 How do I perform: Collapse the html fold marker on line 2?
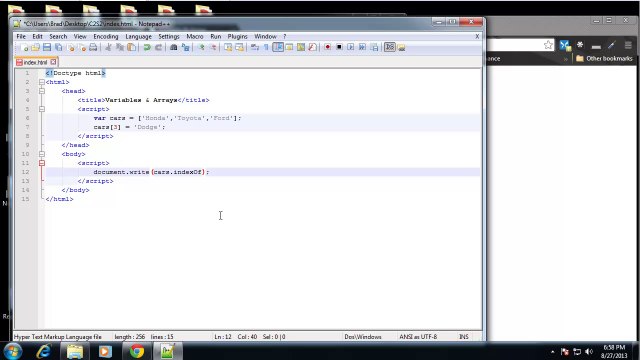[42, 82]
